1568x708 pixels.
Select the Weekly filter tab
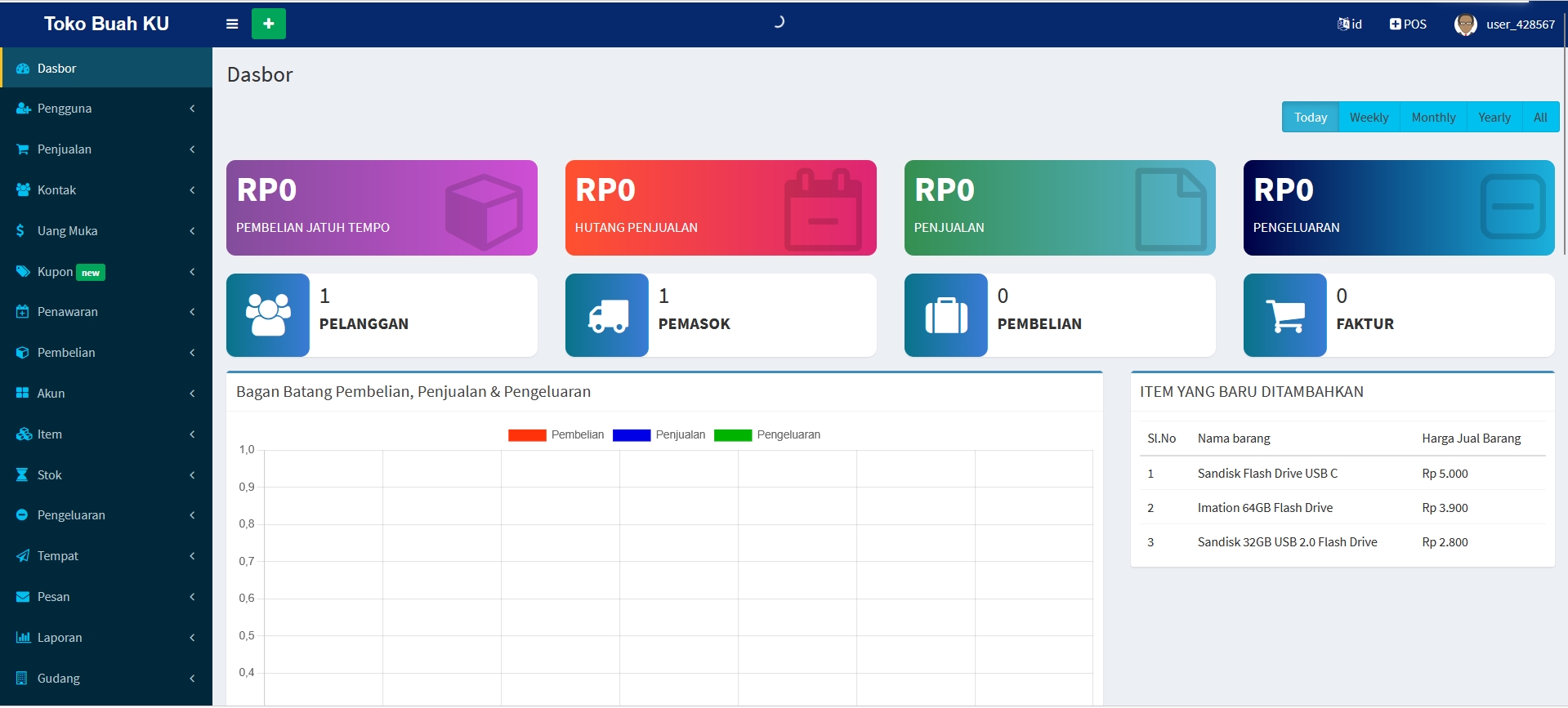tap(1369, 118)
